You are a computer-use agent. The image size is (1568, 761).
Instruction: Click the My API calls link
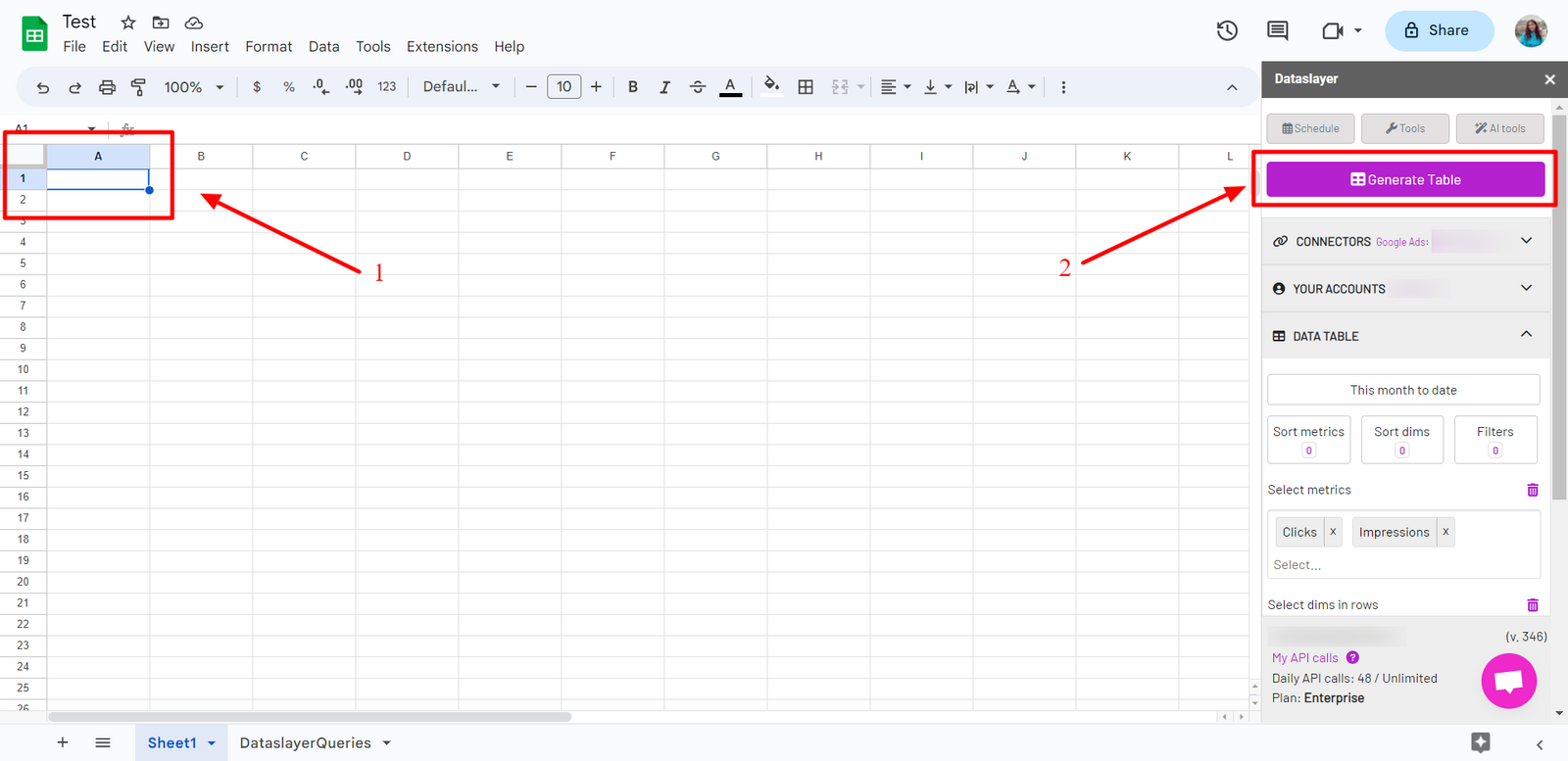pos(1304,658)
